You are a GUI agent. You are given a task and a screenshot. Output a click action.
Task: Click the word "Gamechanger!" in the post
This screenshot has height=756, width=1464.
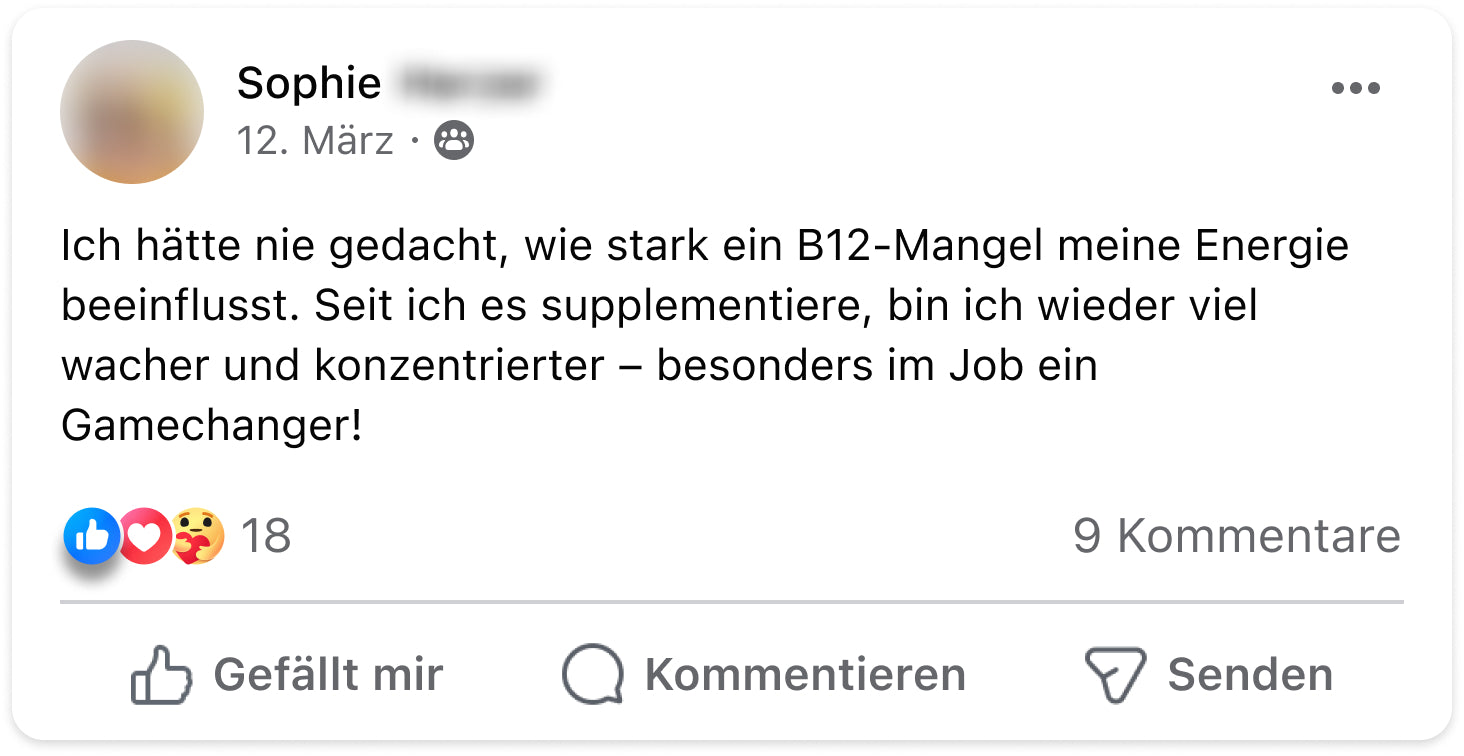(x=211, y=426)
